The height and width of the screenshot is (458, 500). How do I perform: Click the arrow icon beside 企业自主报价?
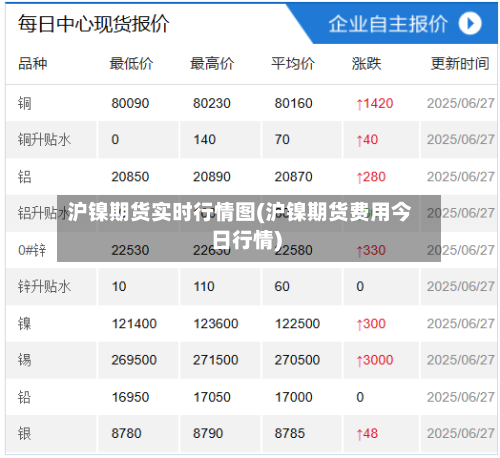[x=470, y=23]
